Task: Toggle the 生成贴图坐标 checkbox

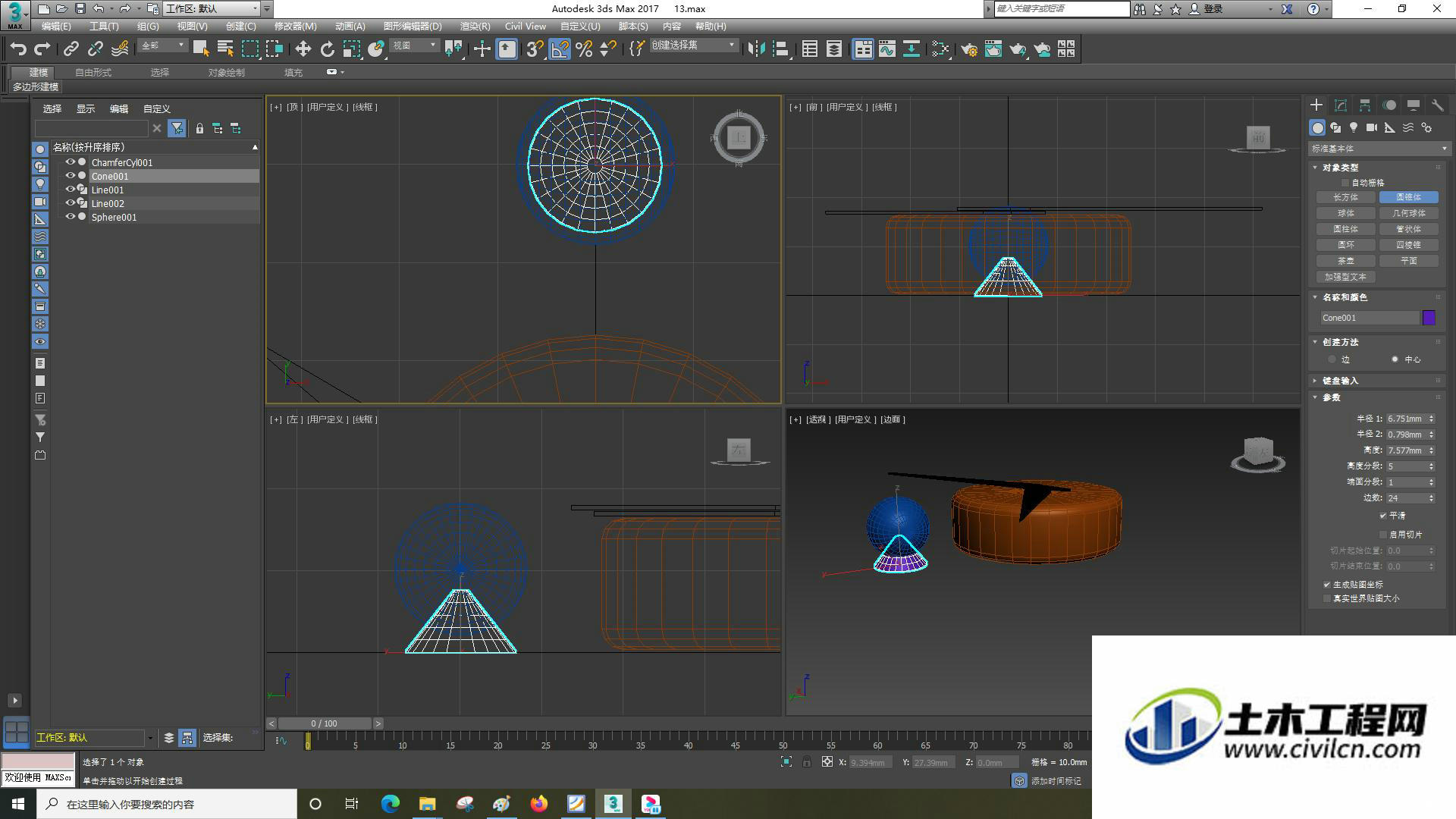Action: pyautogui.click(x=1327, y=585)
